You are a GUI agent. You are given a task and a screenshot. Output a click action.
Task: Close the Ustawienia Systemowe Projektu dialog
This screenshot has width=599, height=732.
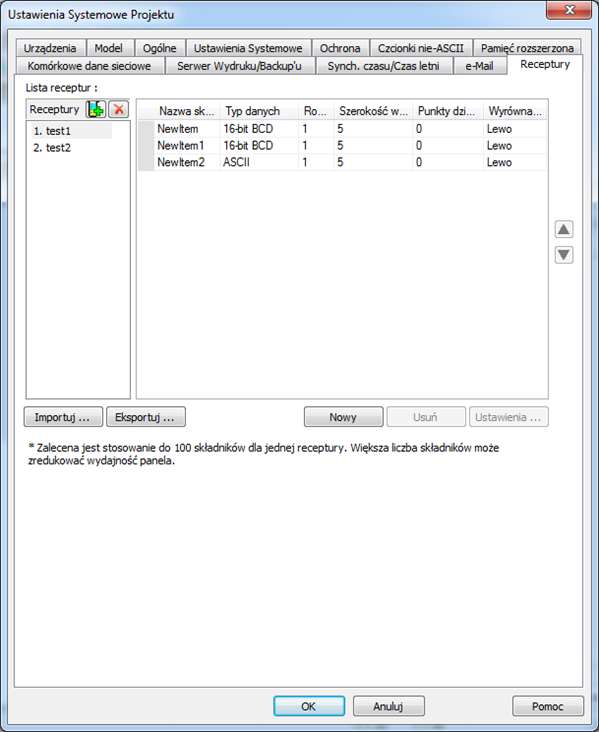(x=569, y=10)
